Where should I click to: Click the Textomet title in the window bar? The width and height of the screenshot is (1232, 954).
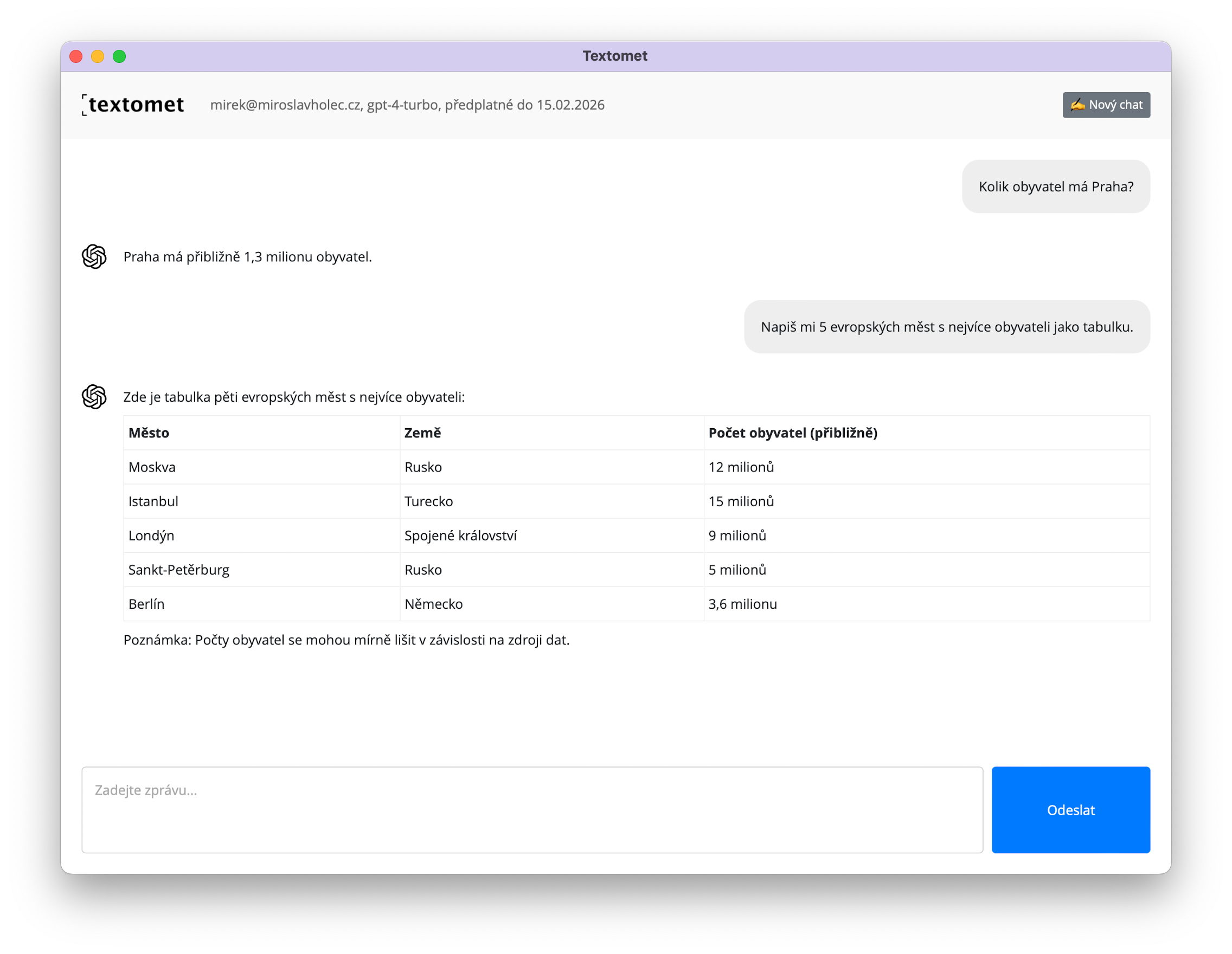coord(615,55)
